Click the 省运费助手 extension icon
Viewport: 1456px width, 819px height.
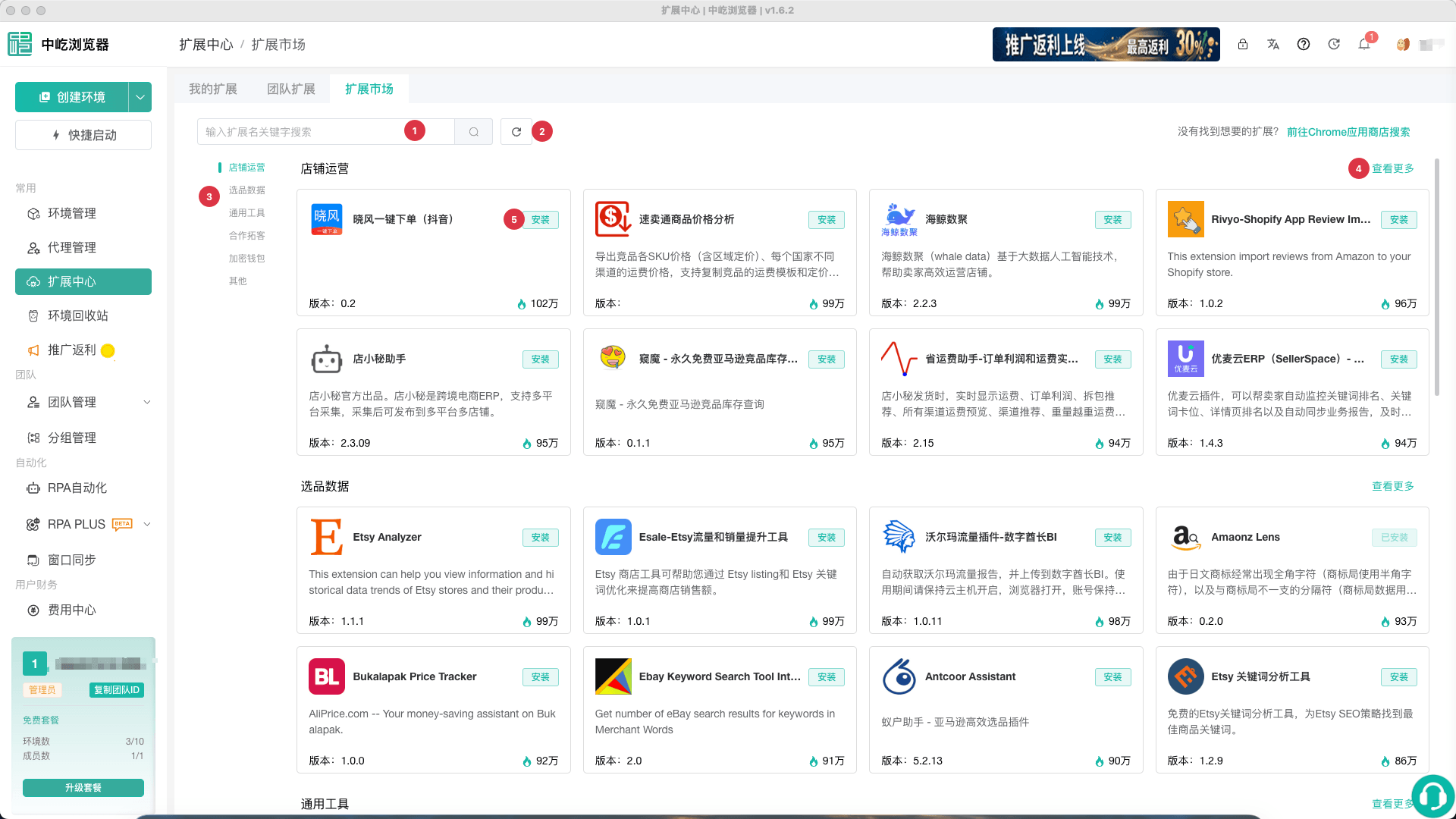pos(899,359)
